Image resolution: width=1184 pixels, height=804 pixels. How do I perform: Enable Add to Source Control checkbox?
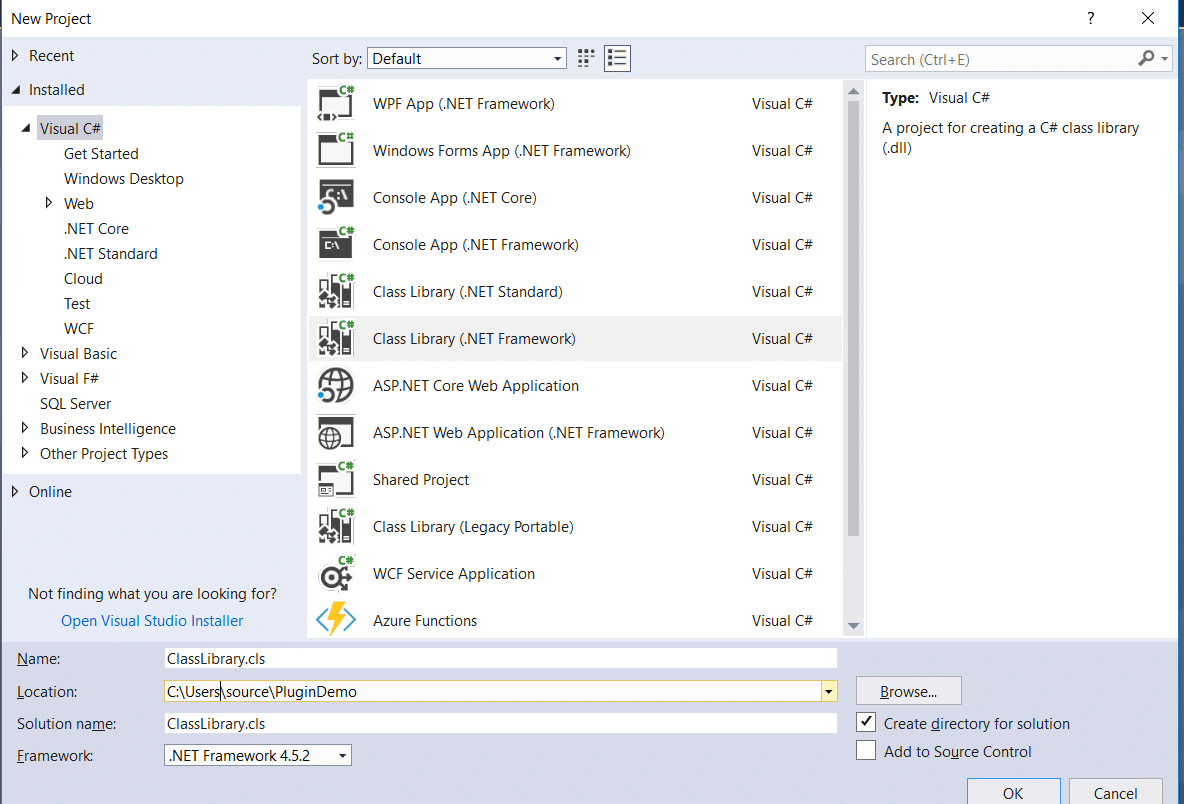point(866,750)
